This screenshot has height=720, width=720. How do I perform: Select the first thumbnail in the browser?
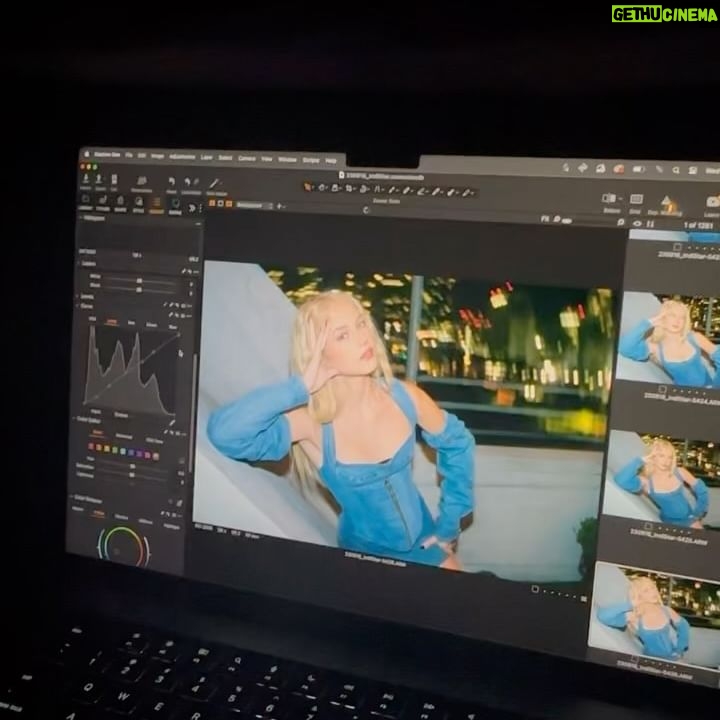(x=668, y=340)
